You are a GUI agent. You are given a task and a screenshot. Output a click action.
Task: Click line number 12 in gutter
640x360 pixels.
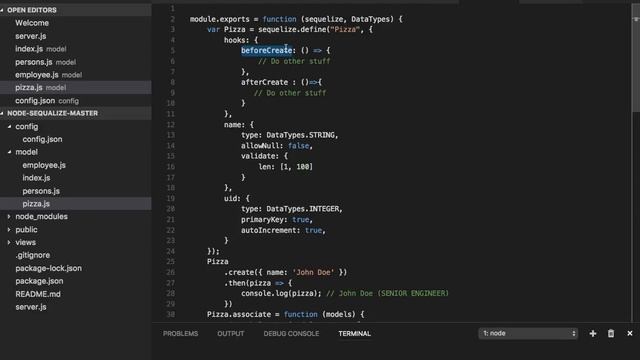pos(171,124)
